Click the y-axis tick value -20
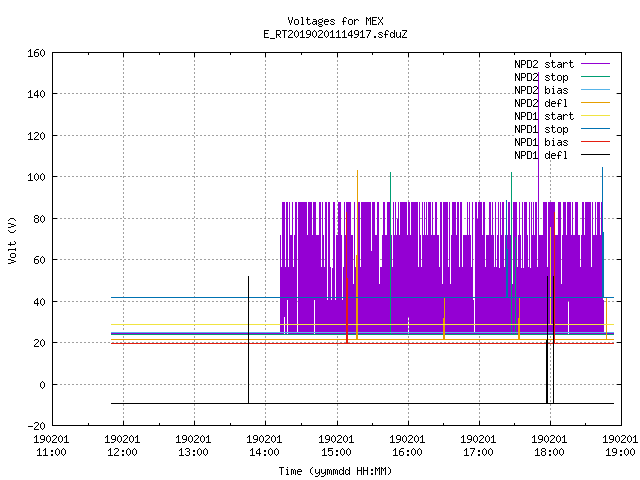The width and height of the screenshot is (640, 480). (36, 426)
